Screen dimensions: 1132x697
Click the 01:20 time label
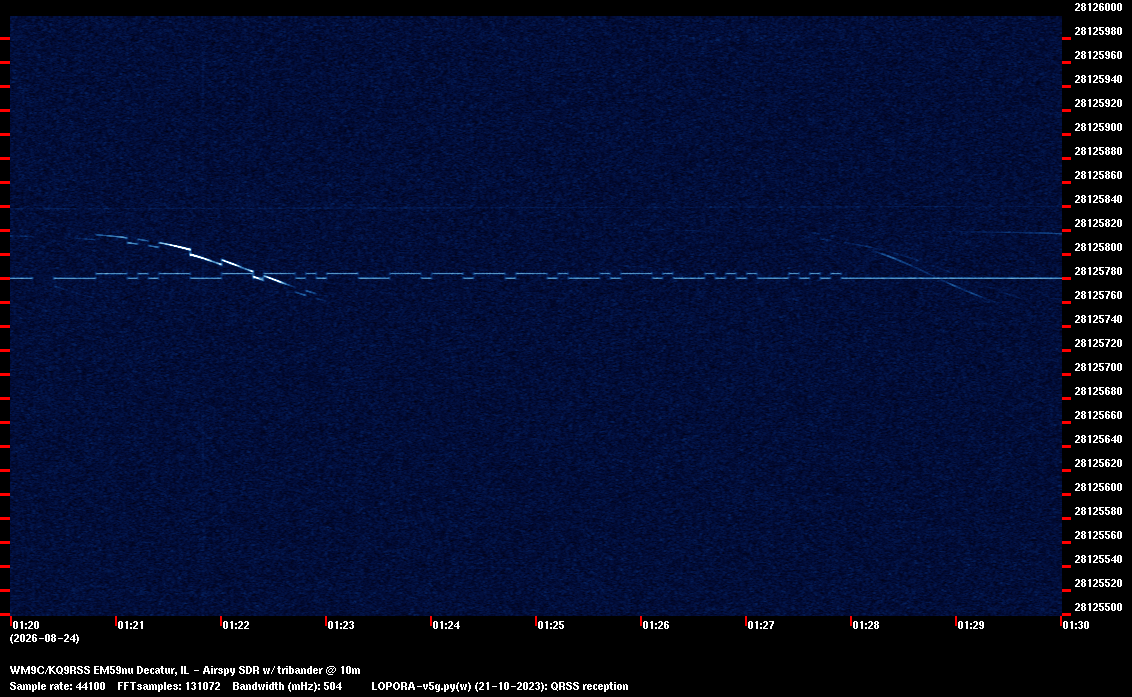[x=26, y=625]
